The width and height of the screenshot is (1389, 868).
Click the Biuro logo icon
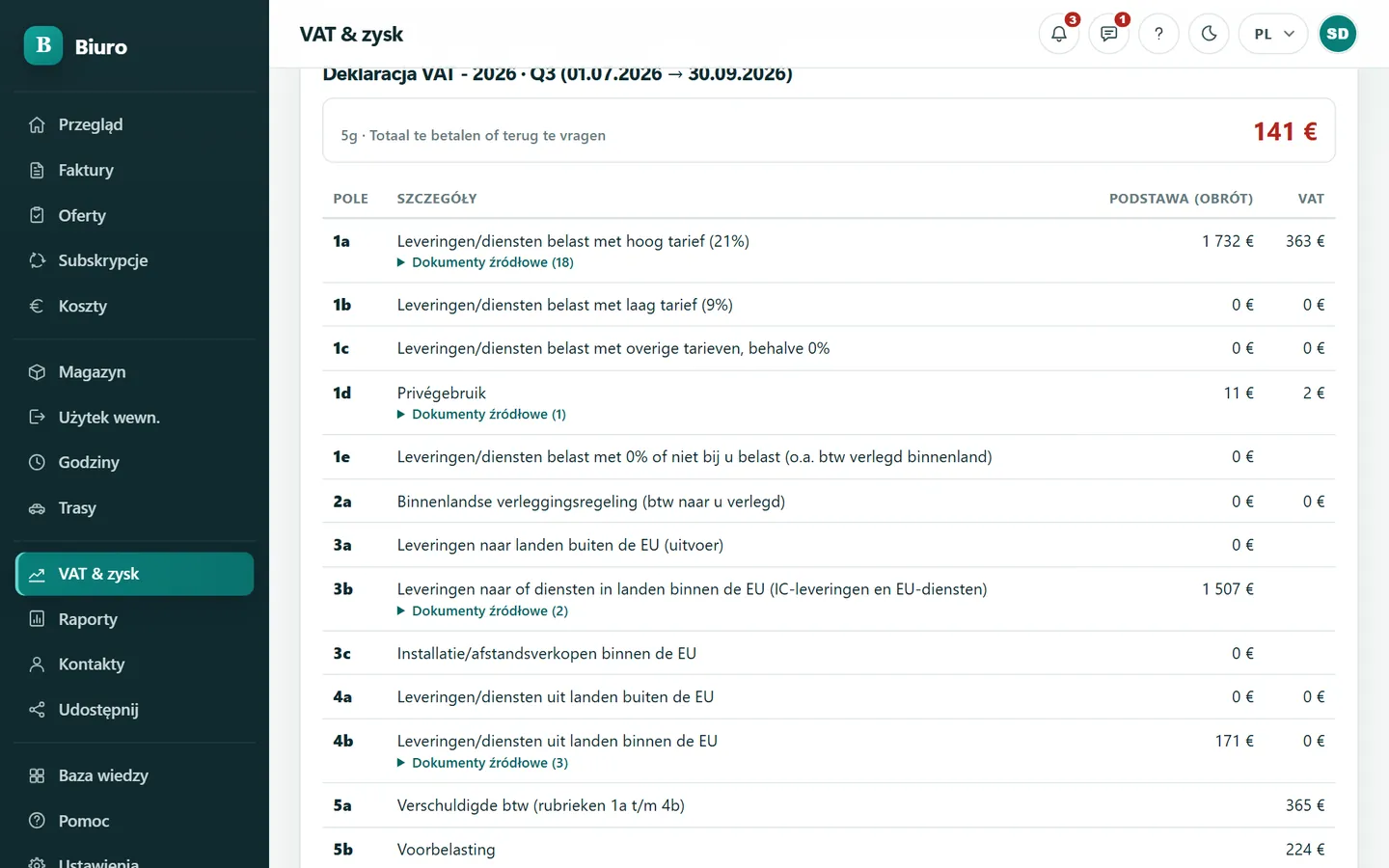click(x=43, y=45)
